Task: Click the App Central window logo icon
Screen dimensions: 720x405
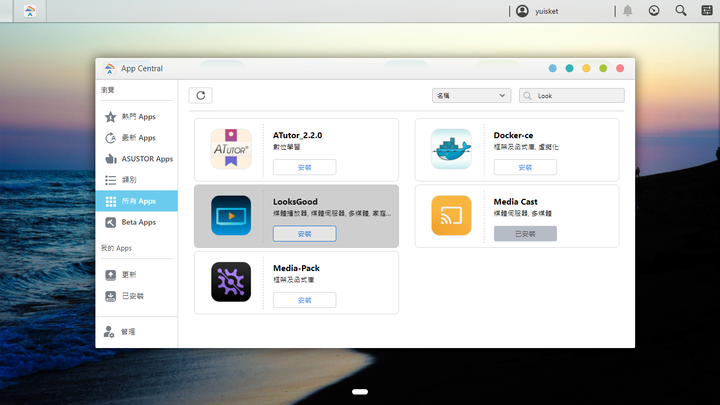Action: pos(109,68)
